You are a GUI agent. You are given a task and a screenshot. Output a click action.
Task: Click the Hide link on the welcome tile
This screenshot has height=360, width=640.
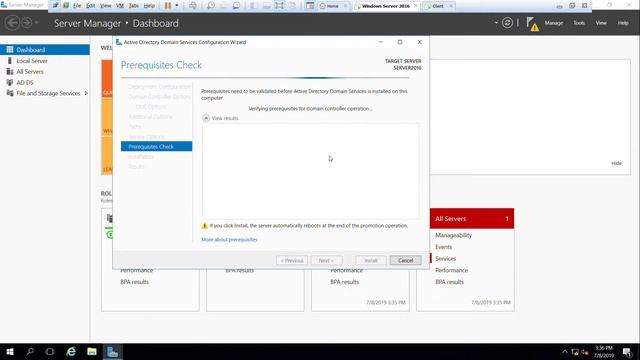616,163
